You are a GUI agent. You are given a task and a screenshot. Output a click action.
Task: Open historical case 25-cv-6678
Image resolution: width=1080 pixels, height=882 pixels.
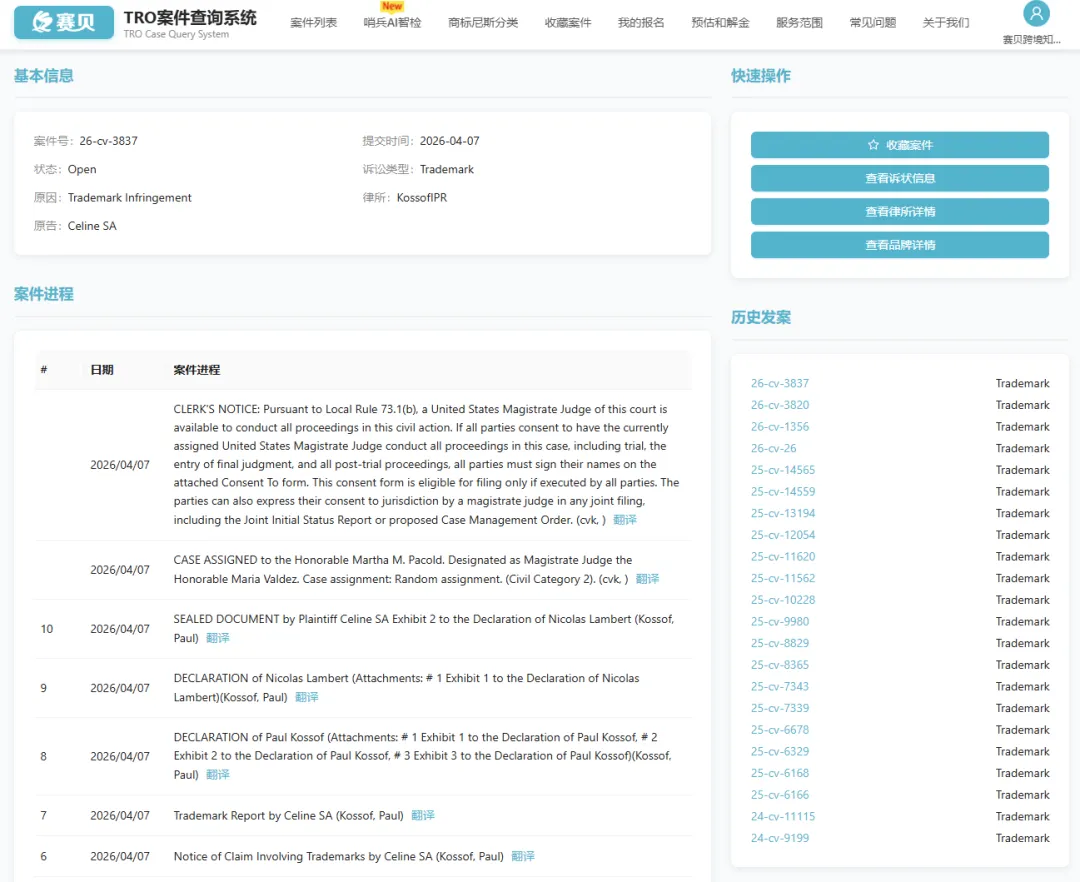(x=780, y=730)
